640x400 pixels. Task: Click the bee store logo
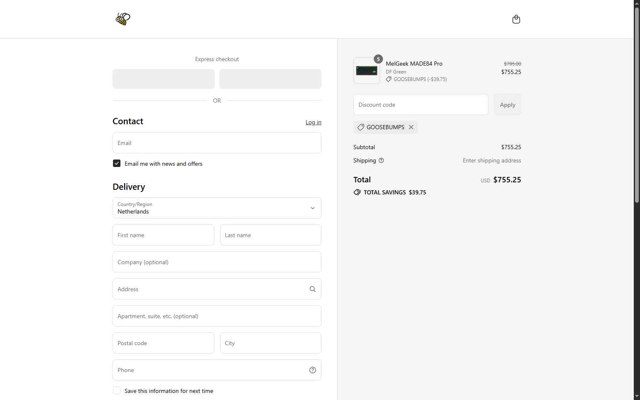pyautogui.click(x=123, y=19)
